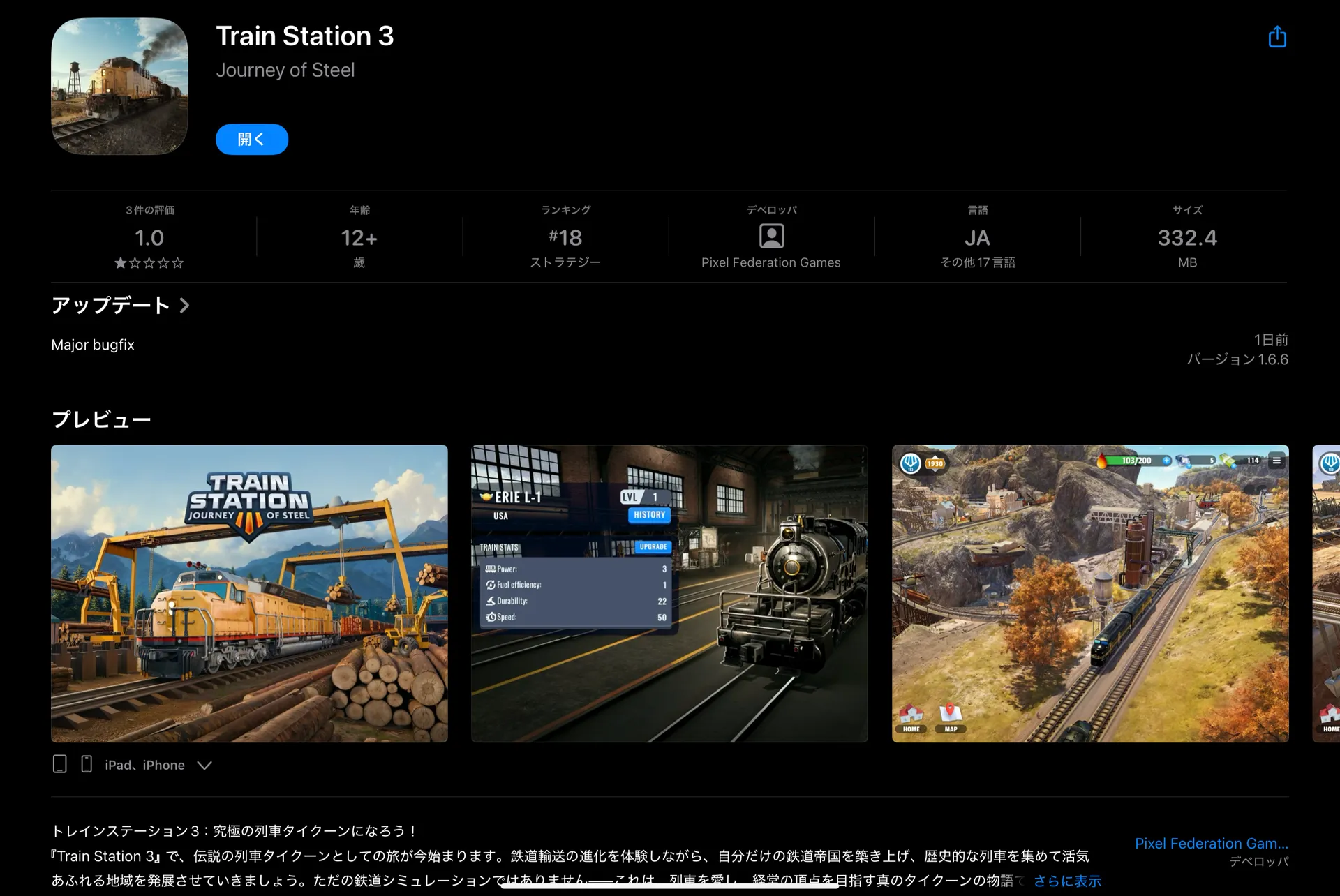
Task: Tap その他 17 言語 text
Action: pos(977,262)
